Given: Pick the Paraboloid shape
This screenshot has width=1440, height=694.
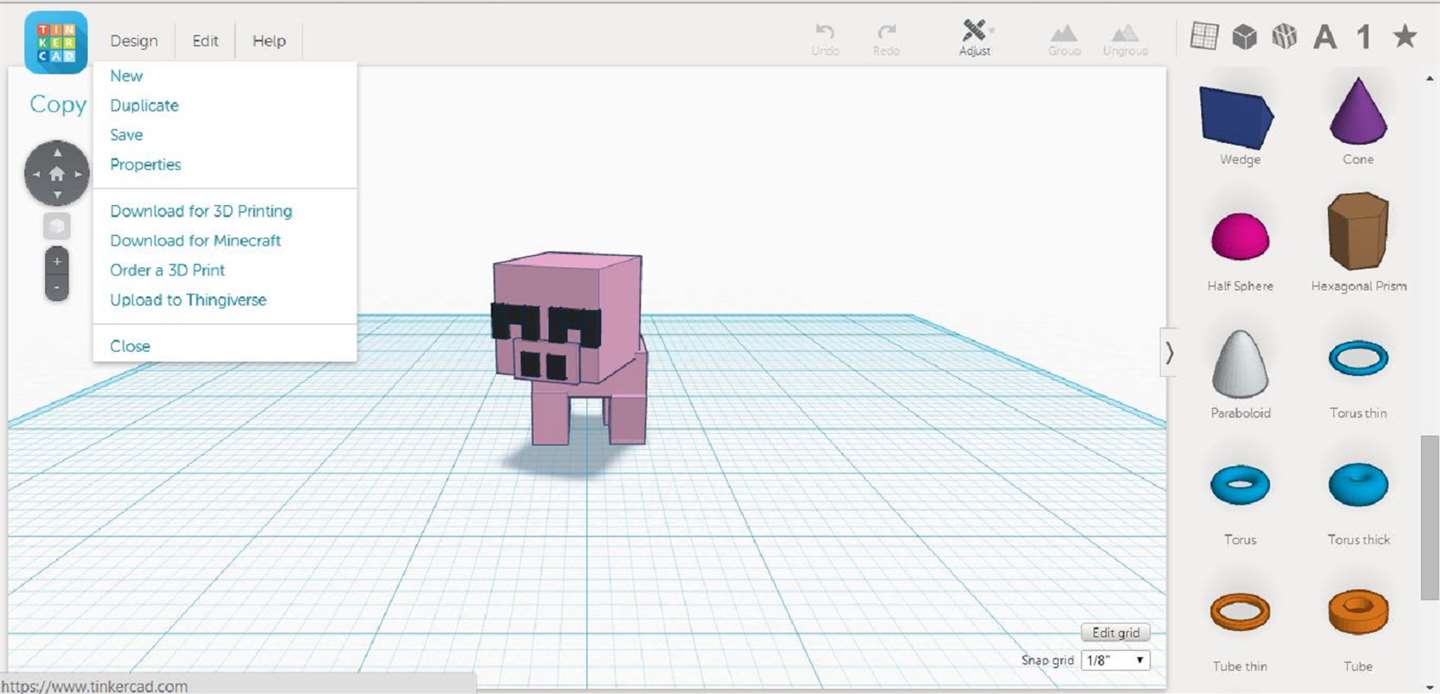Looking at the screenshot, I should point(1240,363).
